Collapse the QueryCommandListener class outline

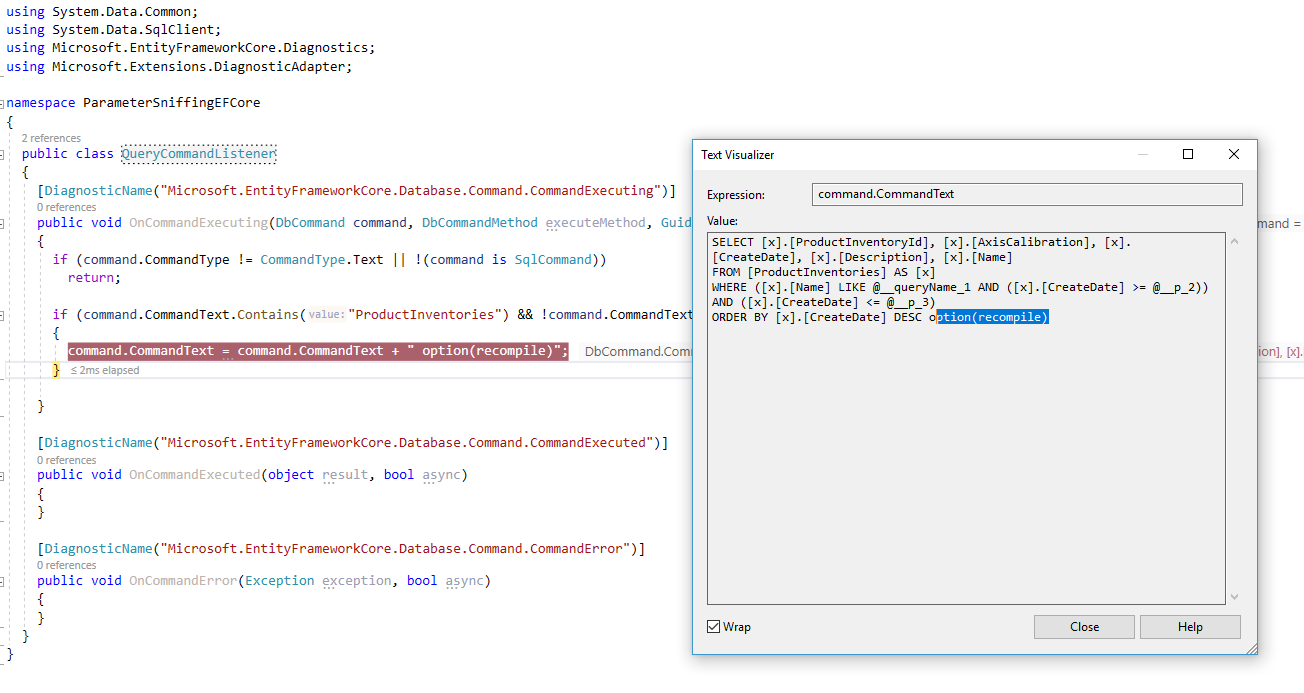[3, 154]
